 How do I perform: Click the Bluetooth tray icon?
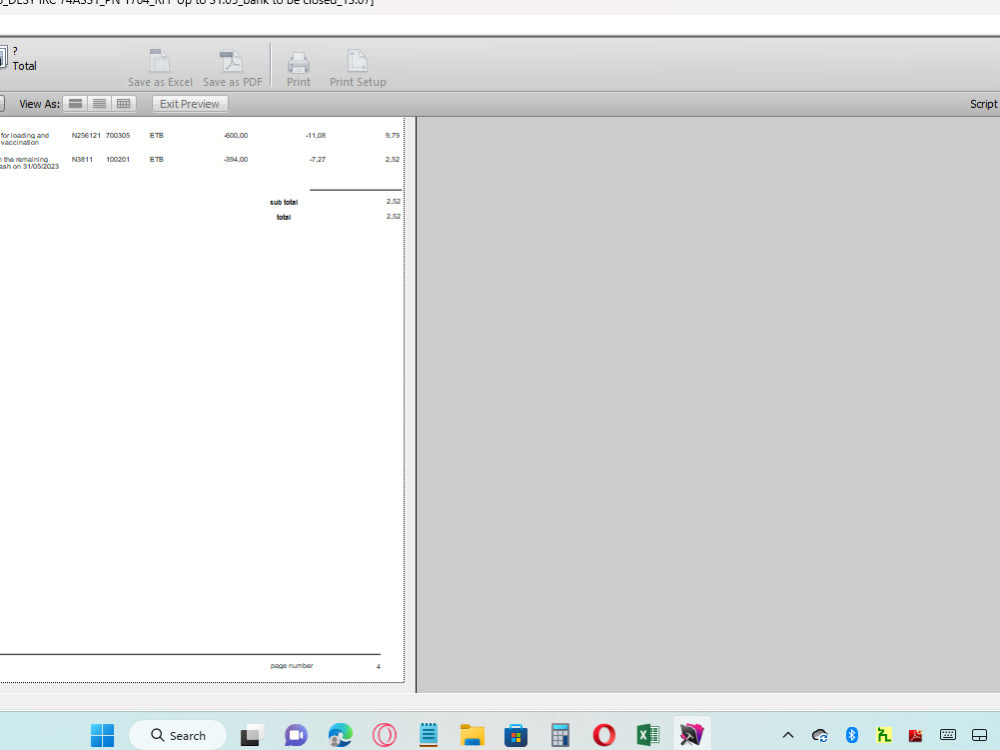pyautogui.click(x=851, y=735)
